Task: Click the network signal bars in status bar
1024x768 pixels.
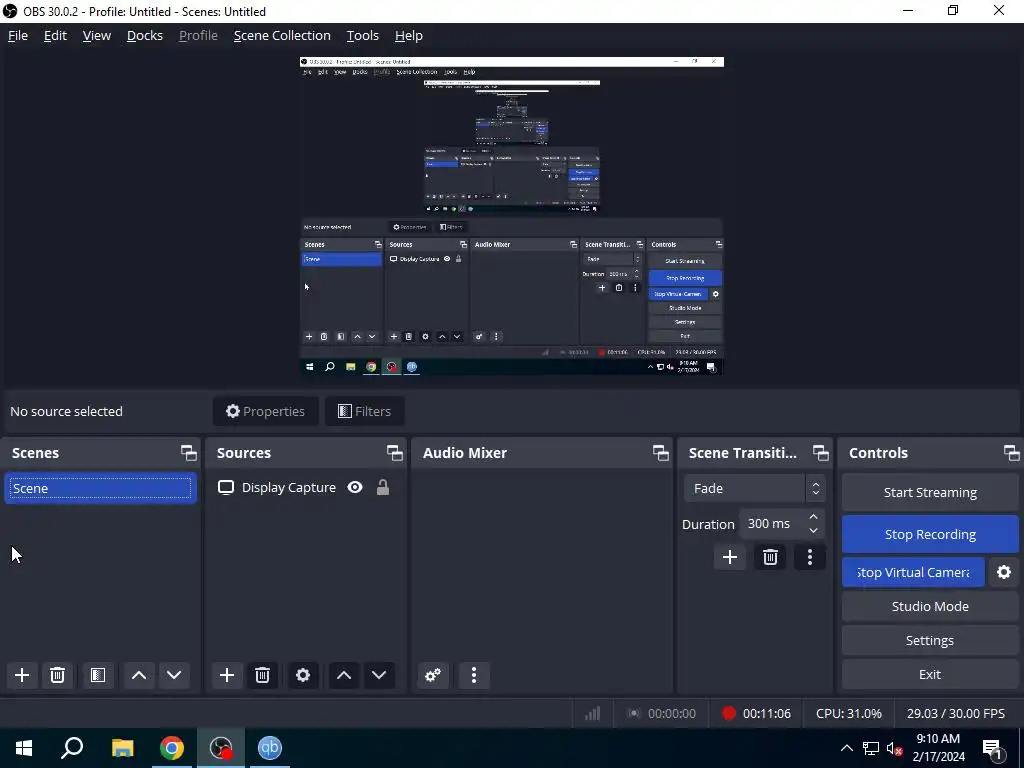Action: 593,713
